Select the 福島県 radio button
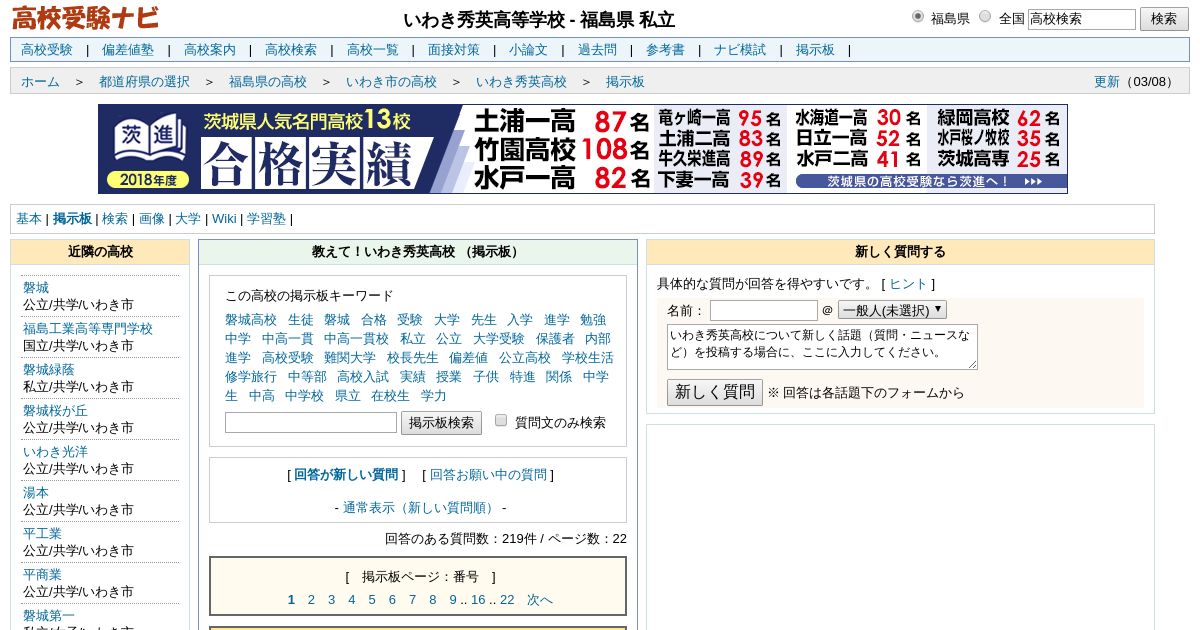1200x630 pixels. click(x=918, y=16)
